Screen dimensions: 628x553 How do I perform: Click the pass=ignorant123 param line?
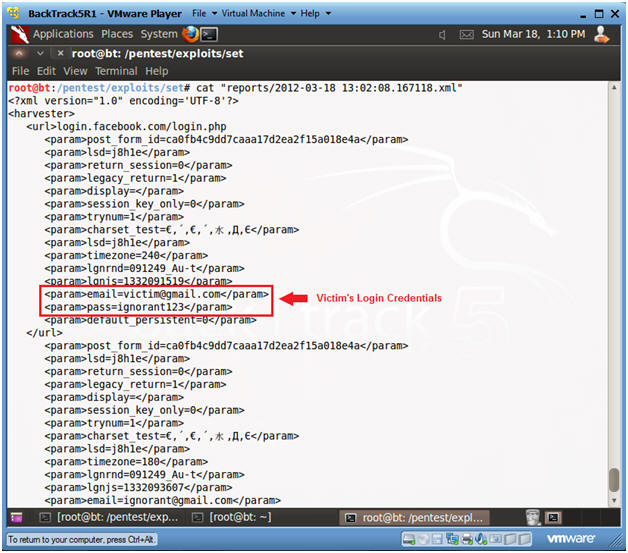coord(138,307)
